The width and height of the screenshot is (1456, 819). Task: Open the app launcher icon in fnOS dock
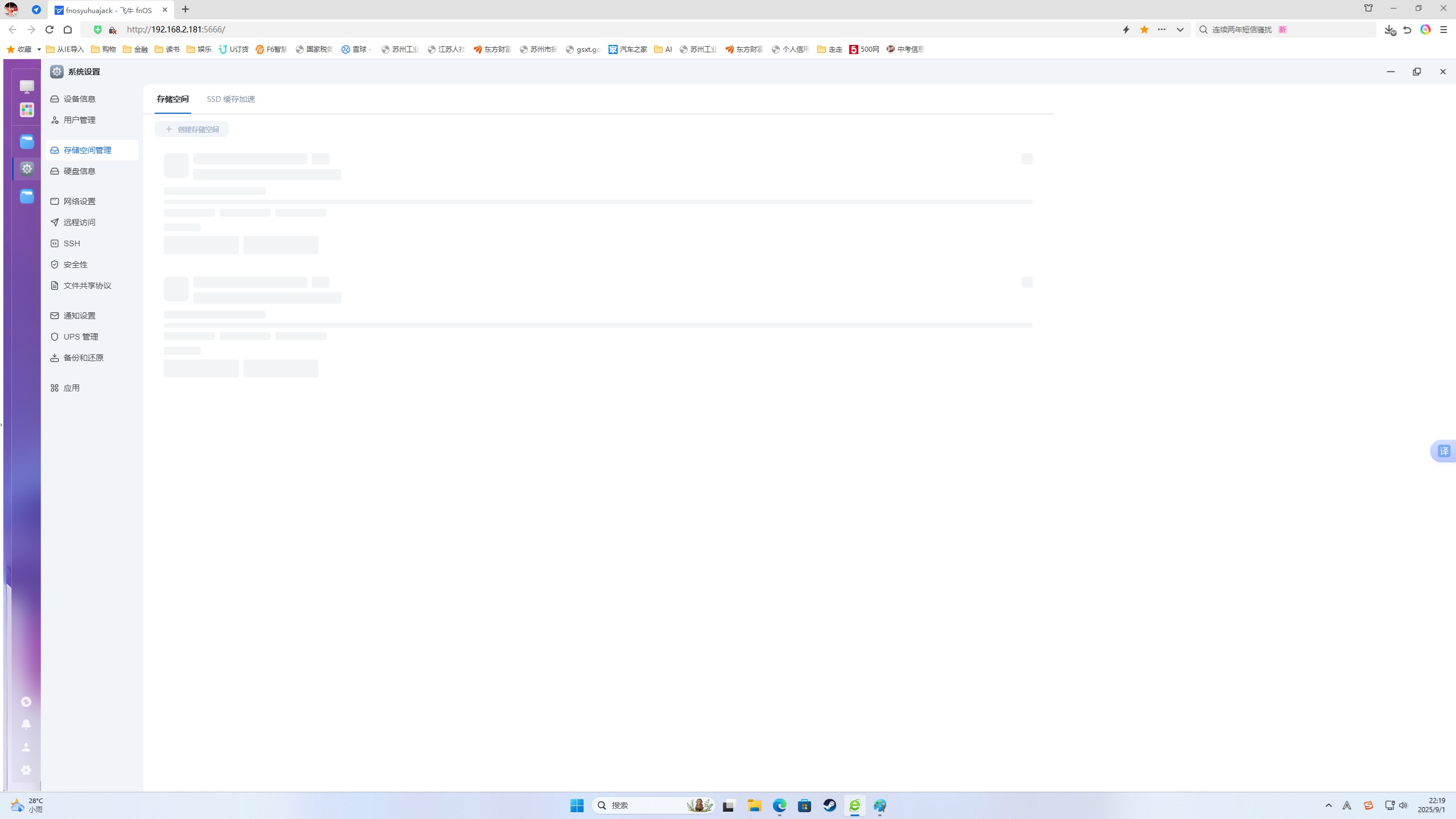tap(27, 110)
